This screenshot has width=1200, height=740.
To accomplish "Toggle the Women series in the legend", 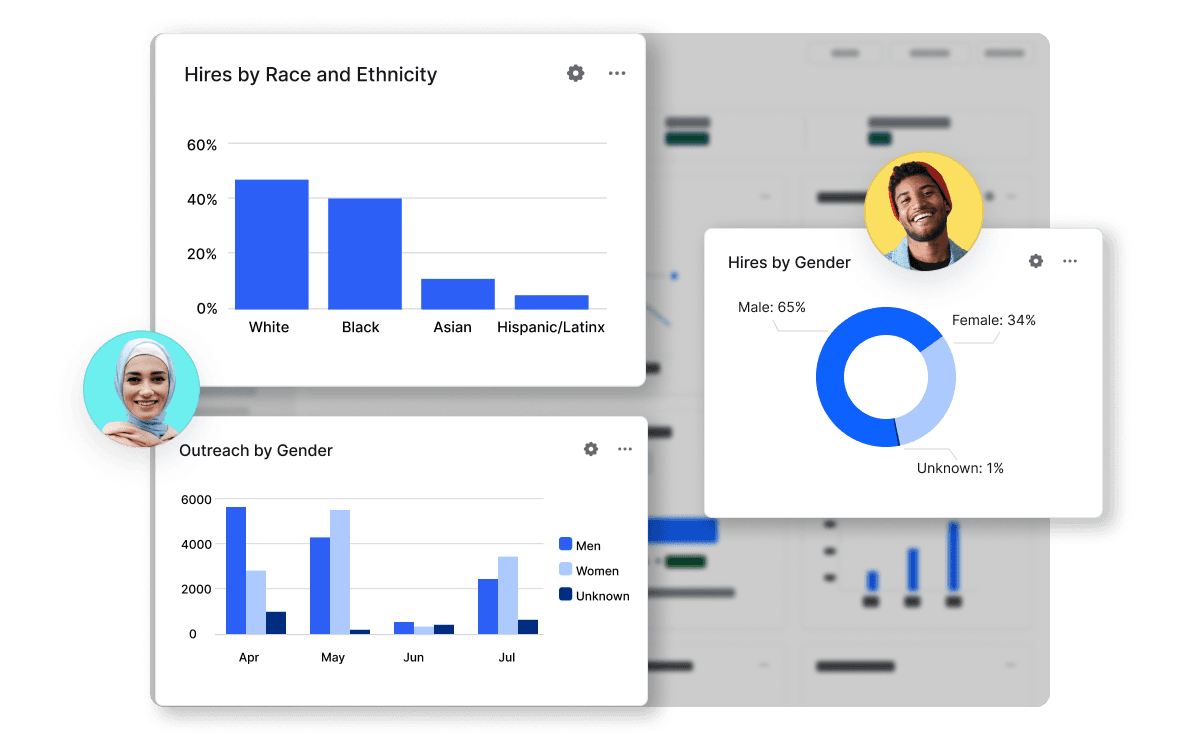I will pos(593,570).
